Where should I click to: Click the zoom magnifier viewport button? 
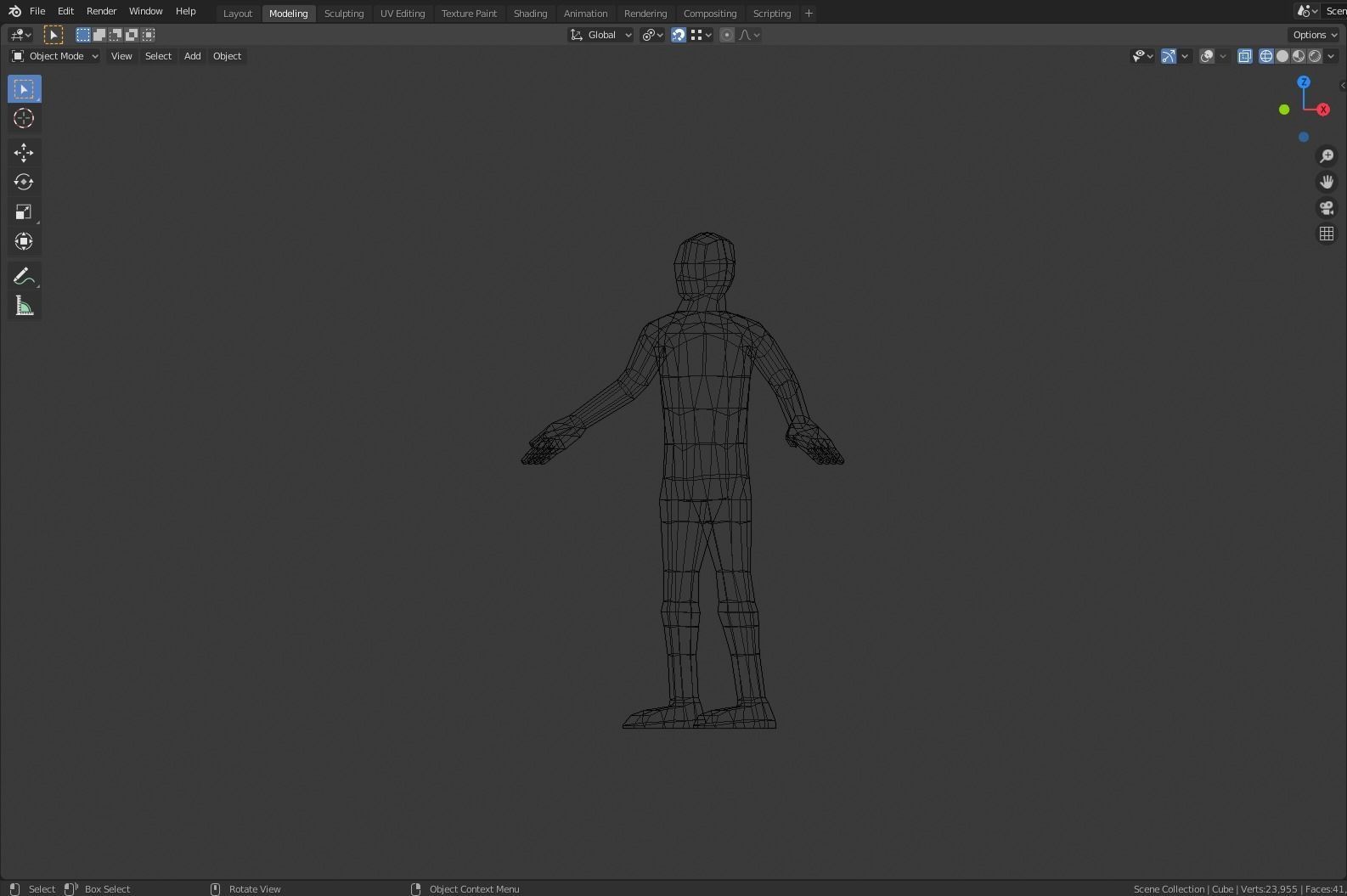point(1327,156)
